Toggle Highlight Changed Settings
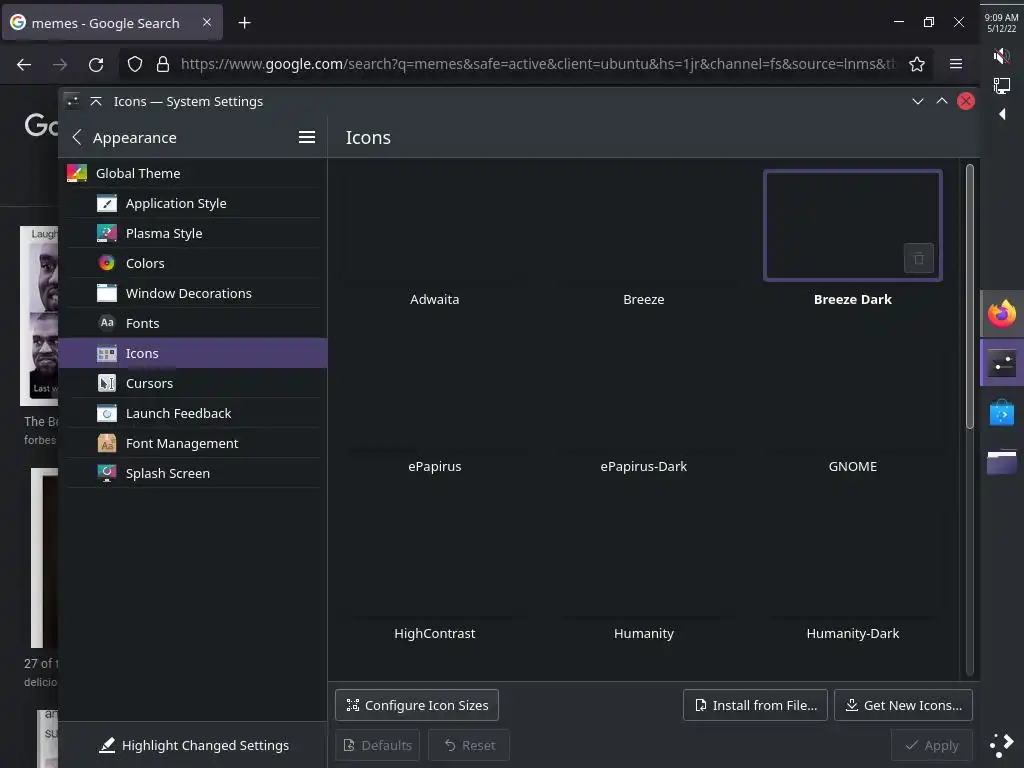Viewport: 1024px width, 768px height. [x=193, y=745]
